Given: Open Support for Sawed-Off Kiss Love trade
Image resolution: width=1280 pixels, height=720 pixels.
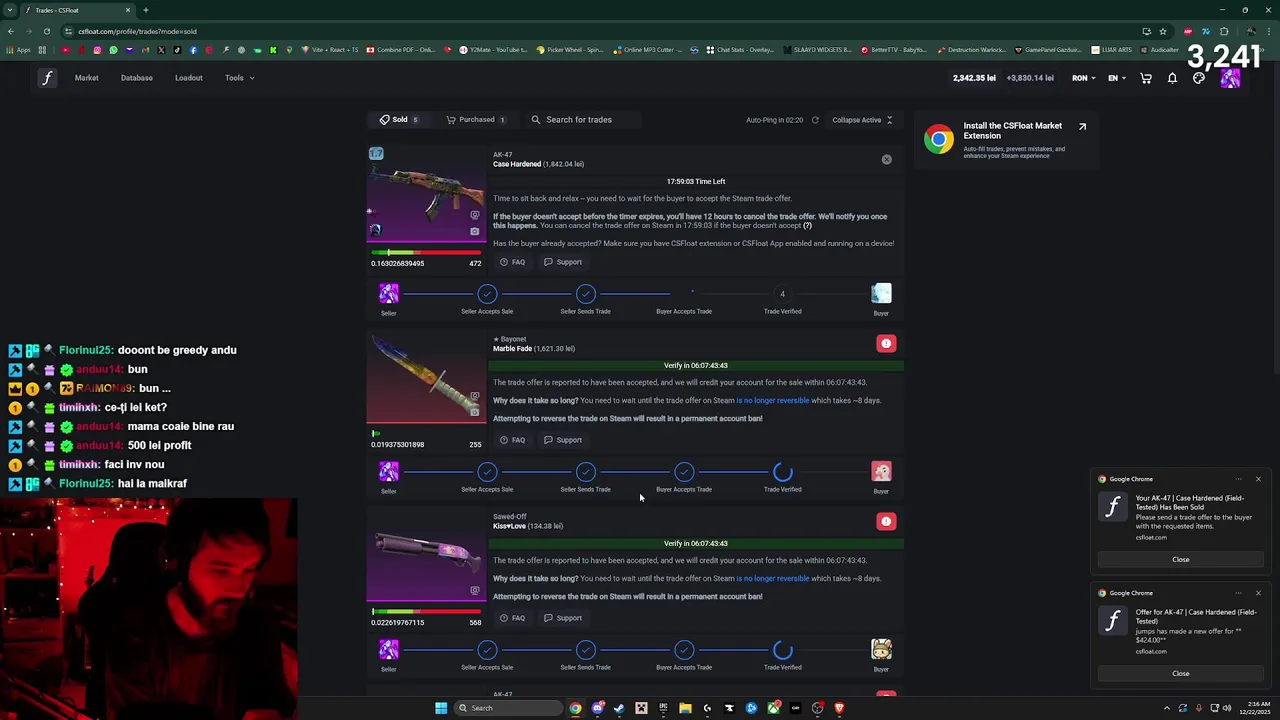Looking at the screenshot, I should [563, 618].
